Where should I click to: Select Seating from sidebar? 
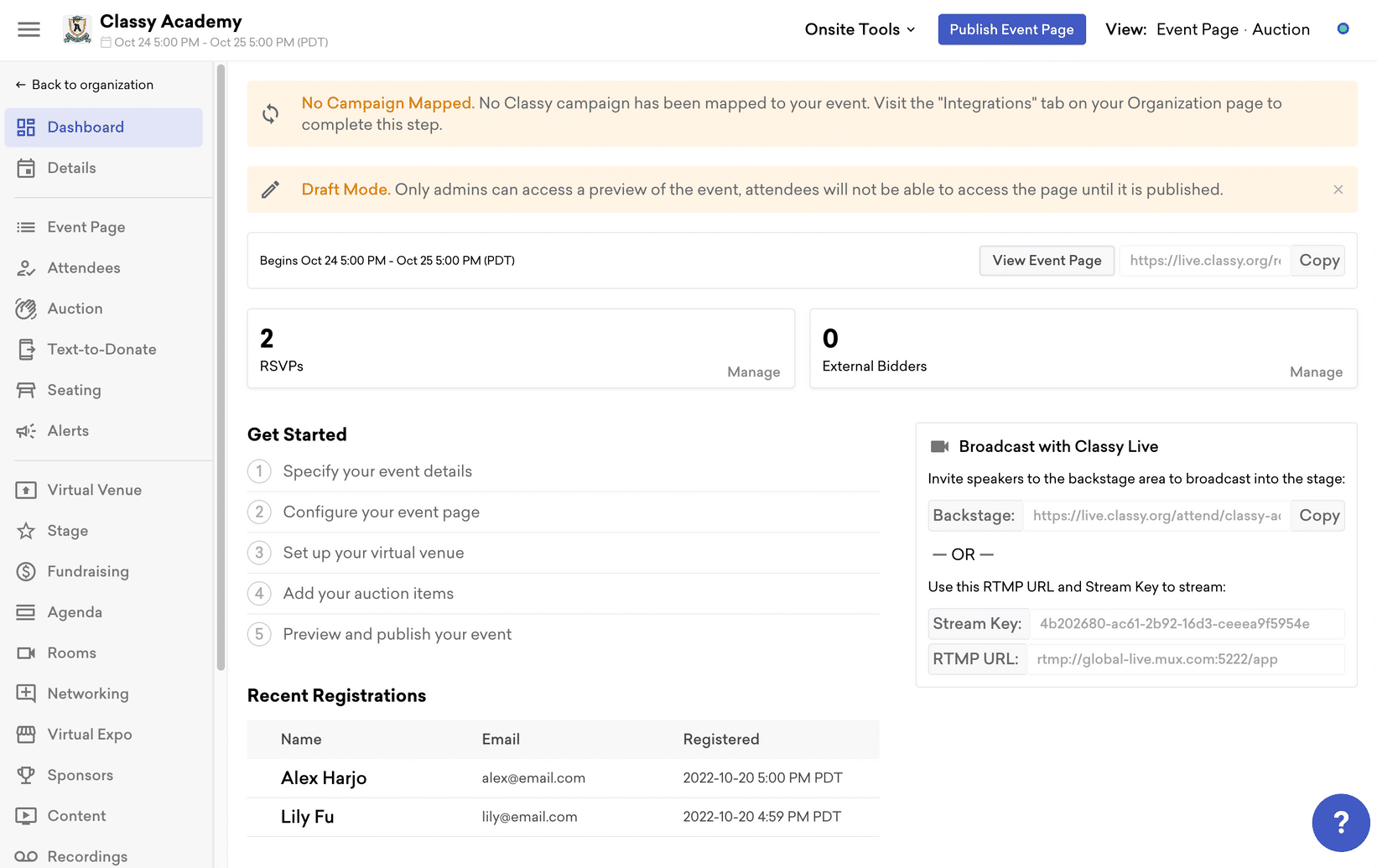[104, 390]
